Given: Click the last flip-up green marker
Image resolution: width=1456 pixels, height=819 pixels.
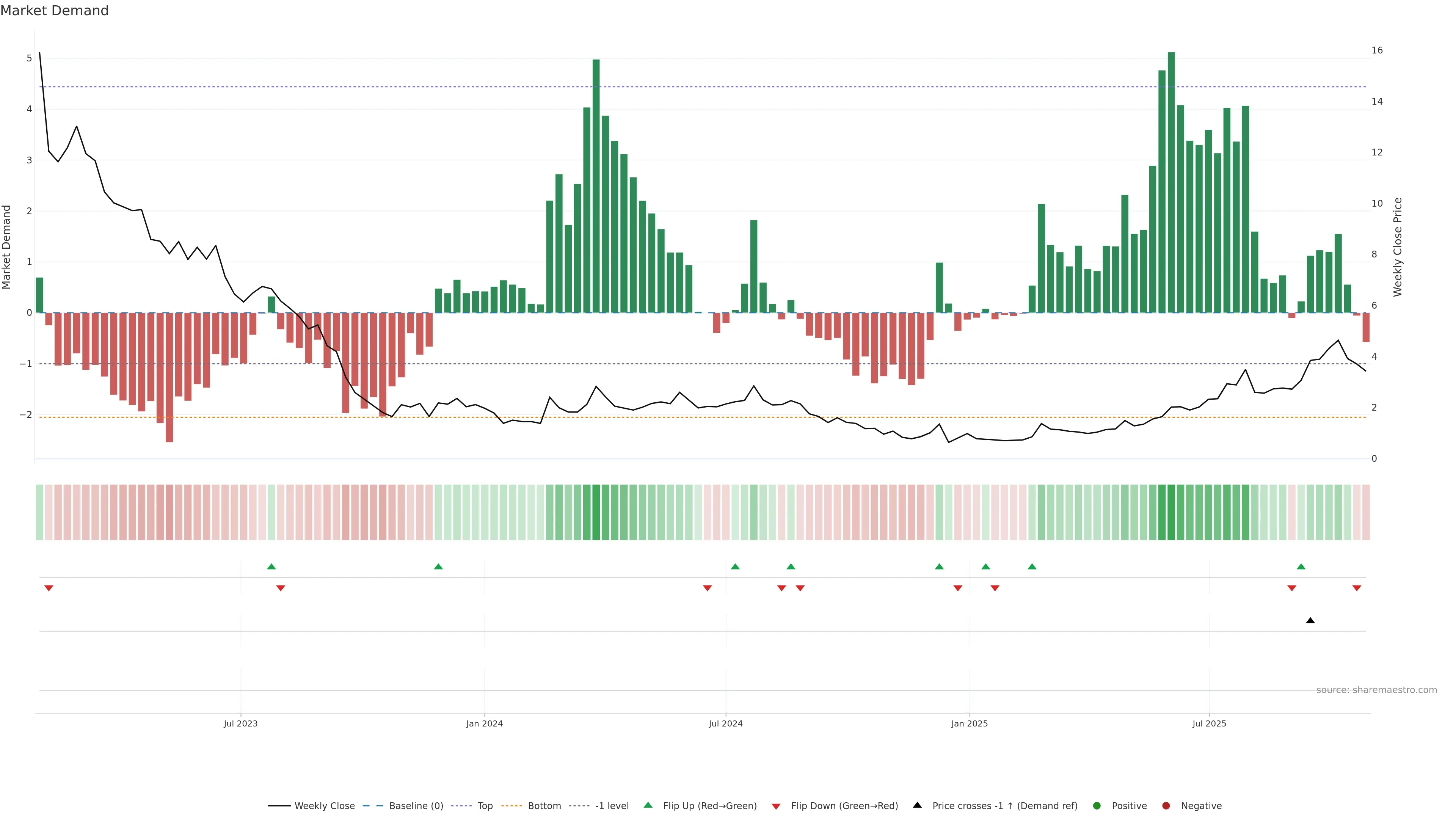Looking at the screenshot, I should pyautogui.click(x=1301, y=566).
